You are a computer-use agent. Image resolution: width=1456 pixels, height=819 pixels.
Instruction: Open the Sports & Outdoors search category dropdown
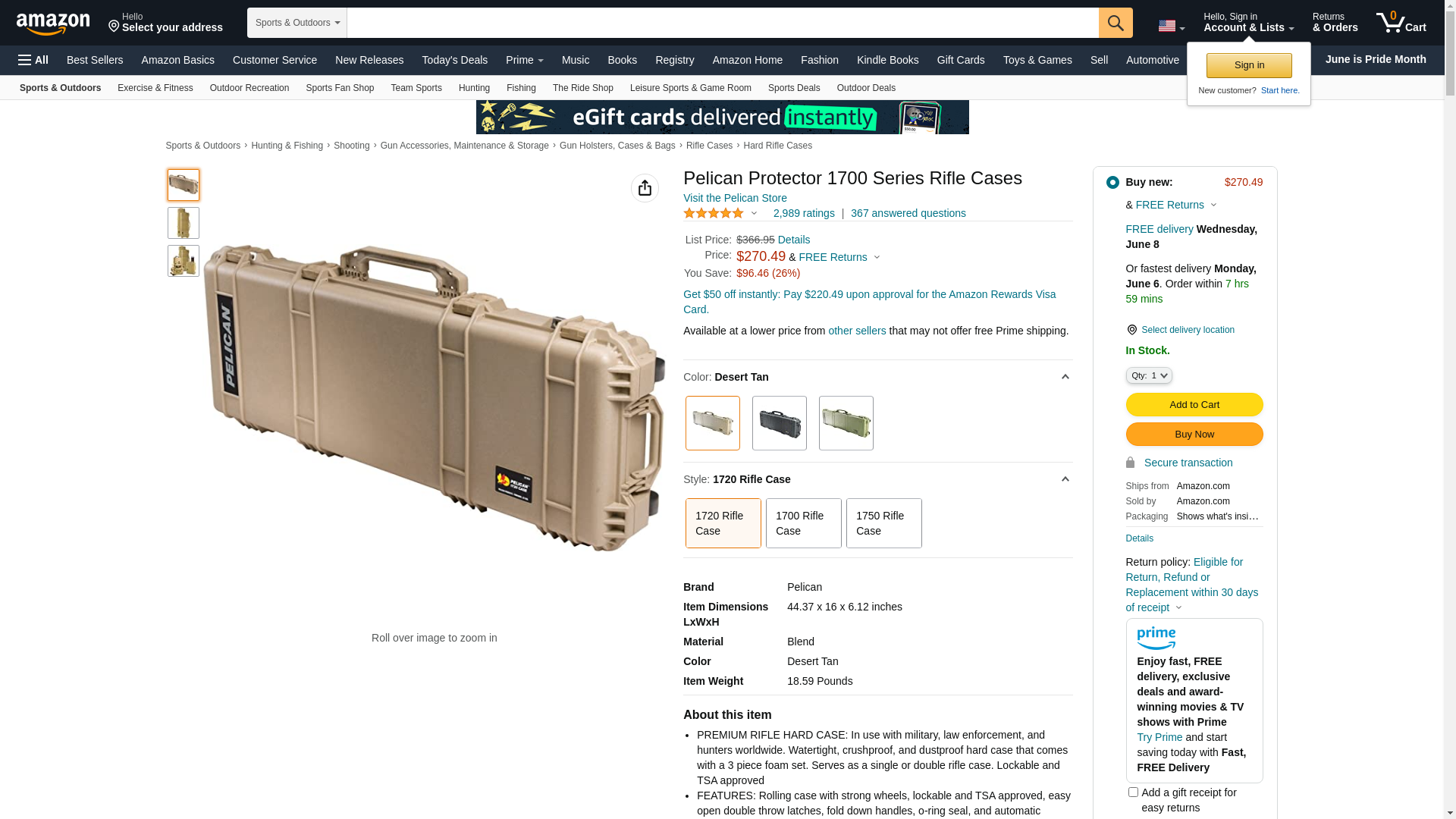[297, 23]
